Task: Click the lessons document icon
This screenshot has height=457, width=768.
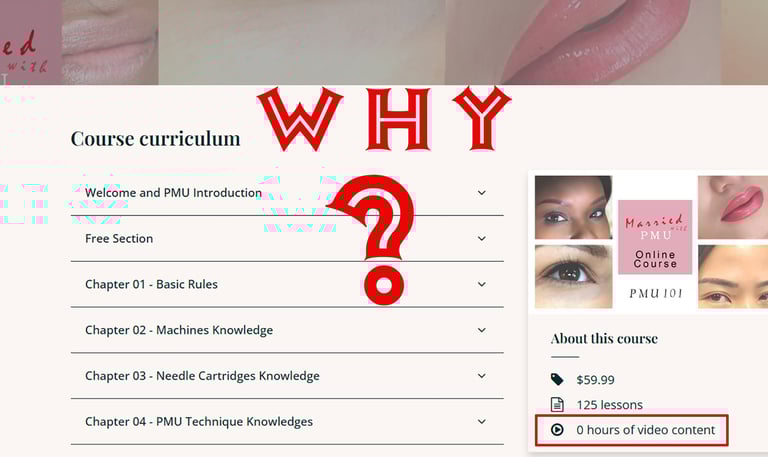Action: [x=557, y=405]
